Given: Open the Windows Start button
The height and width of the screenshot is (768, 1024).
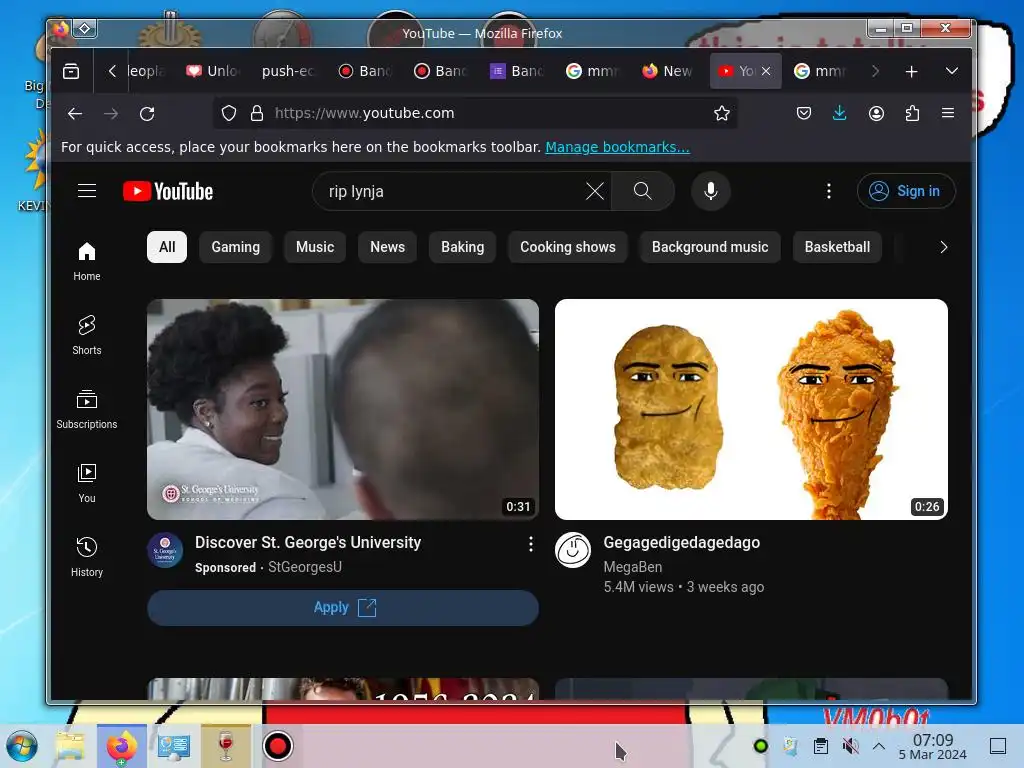Looking at the screenshot, I should (22, 746).
